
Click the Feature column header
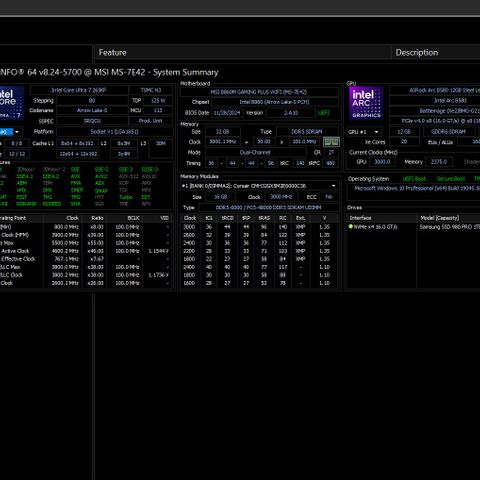243,53
